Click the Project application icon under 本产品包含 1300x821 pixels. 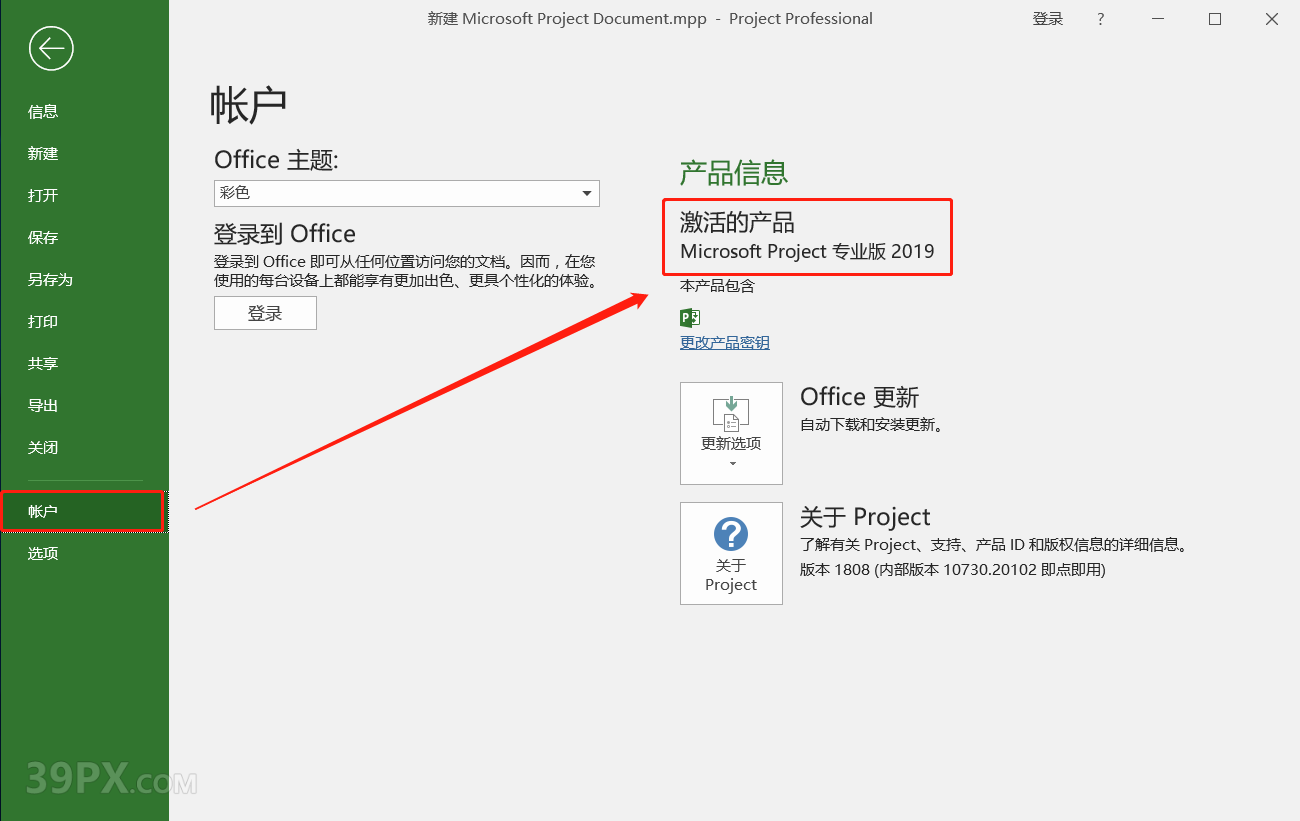tap(690, 318)
